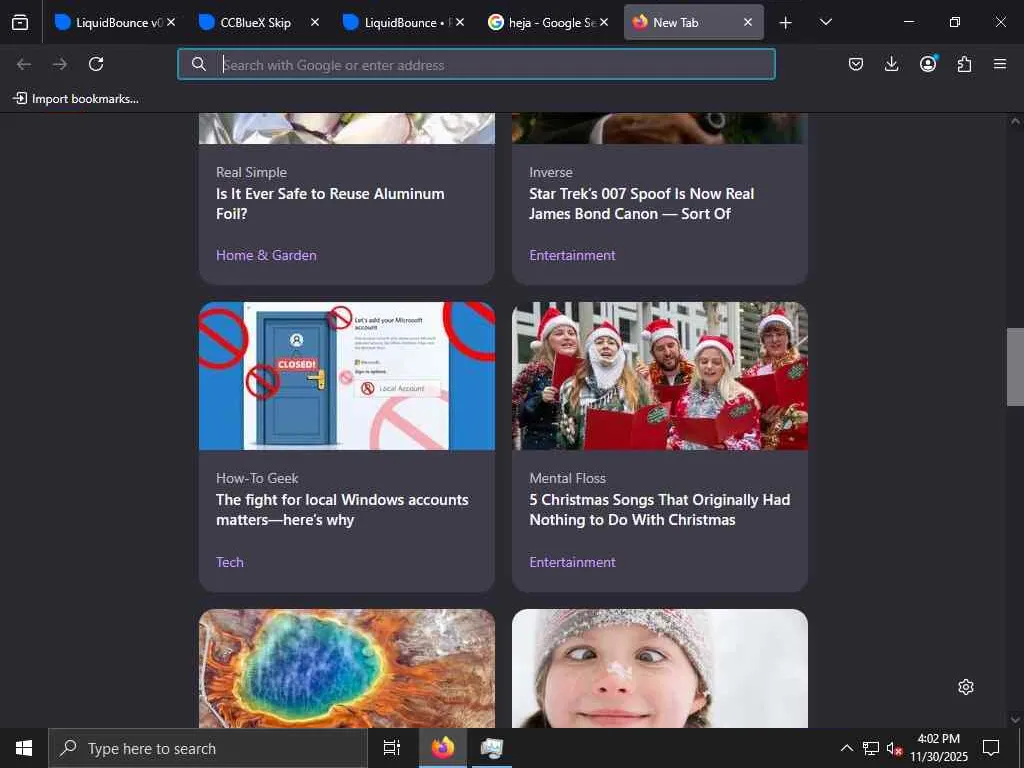This screenshot has height=768, width=1024.
Task: Go forward using the forward arrow
Action: click(x=60, y=64)
